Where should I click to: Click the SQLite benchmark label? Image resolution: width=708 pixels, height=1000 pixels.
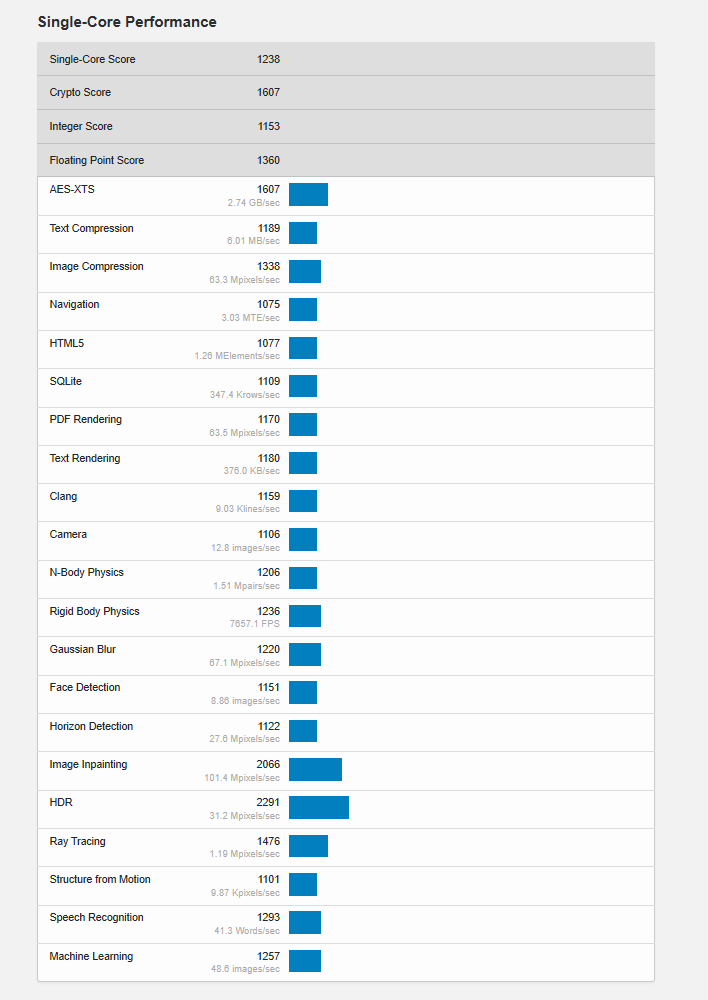(x=66, y=381)
